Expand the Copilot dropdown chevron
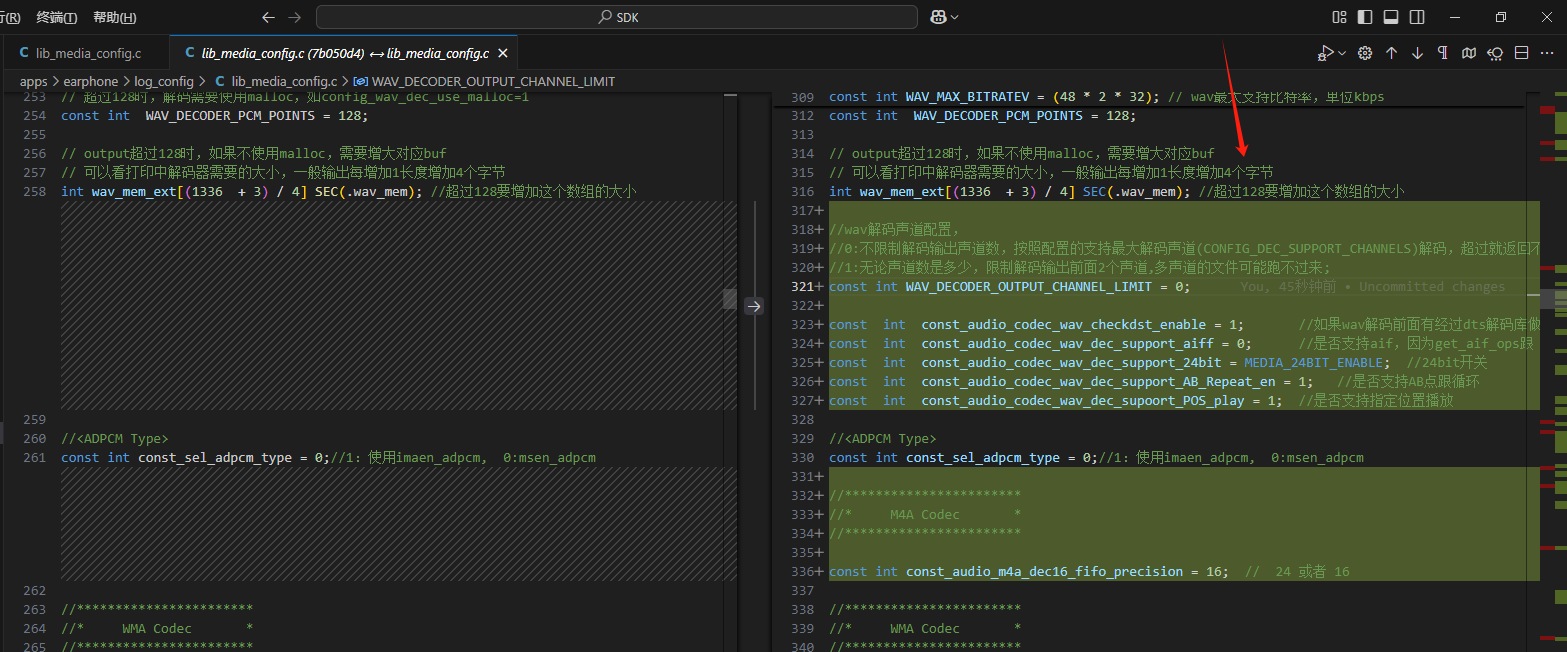The width and height of the screenshot is (1567, 652). [x=954, y=17]
